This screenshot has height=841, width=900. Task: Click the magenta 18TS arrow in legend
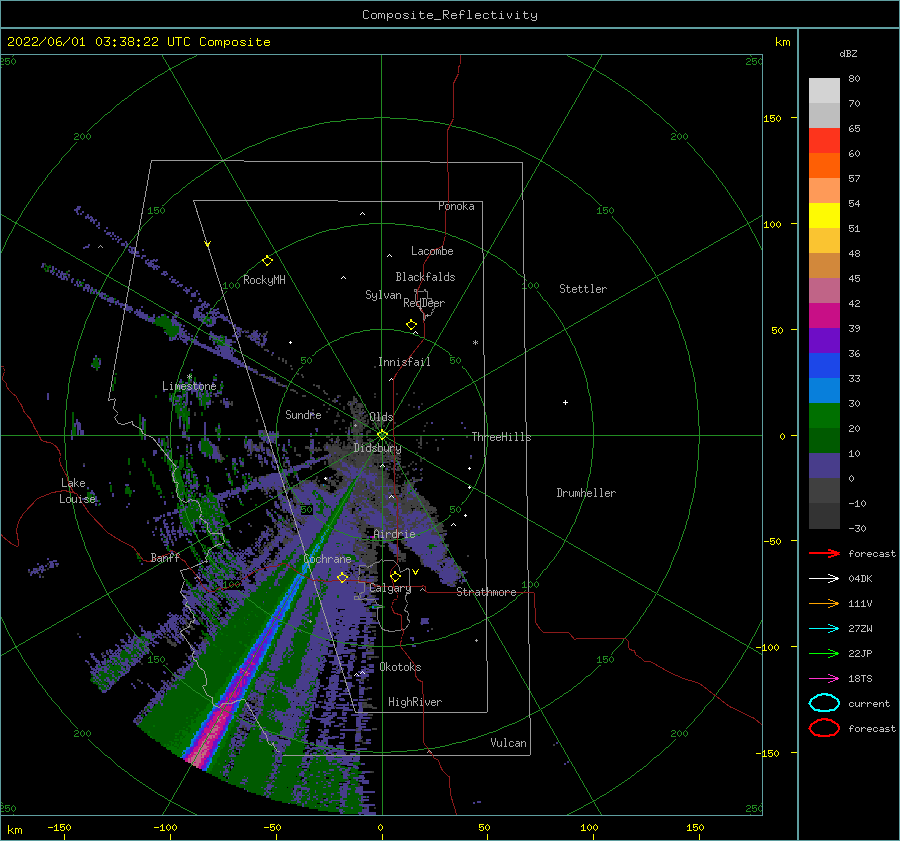pyautogui.click(x=824, y=679)
